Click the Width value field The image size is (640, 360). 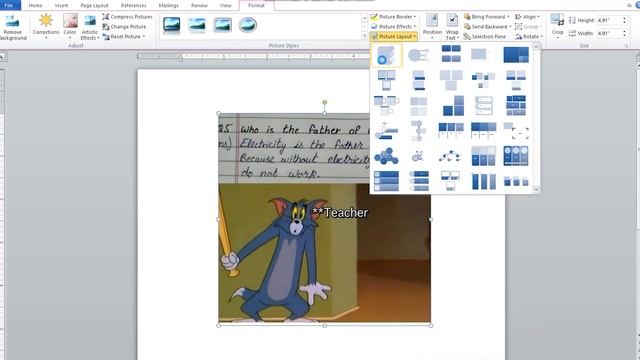pyautogui.click(x=609, y=33)
